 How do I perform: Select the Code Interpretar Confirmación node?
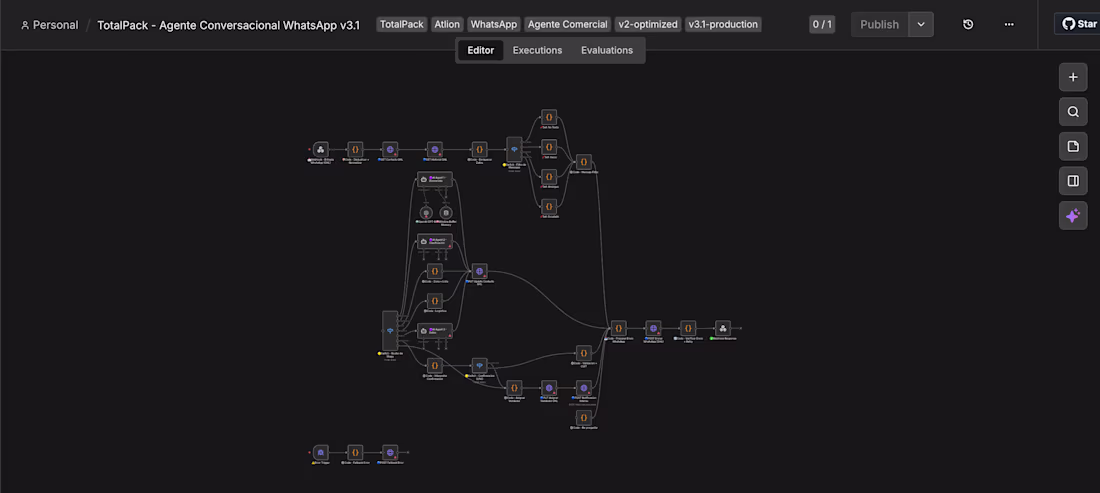pyautogui.click(x=435, y=365)
